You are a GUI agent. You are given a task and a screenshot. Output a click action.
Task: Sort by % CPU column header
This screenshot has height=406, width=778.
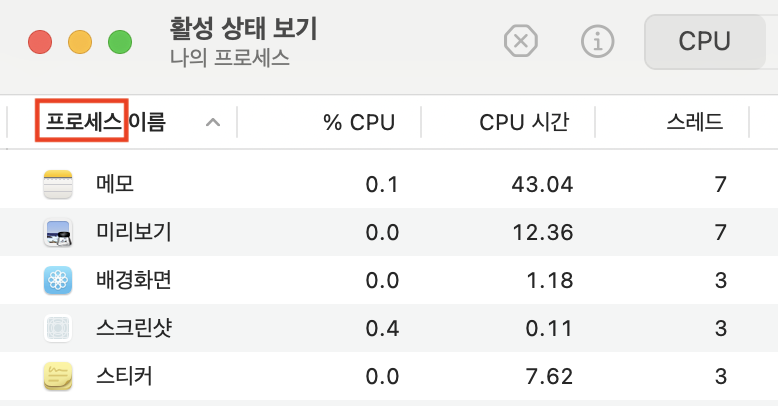pyautogui.click(x=359, y=122)
